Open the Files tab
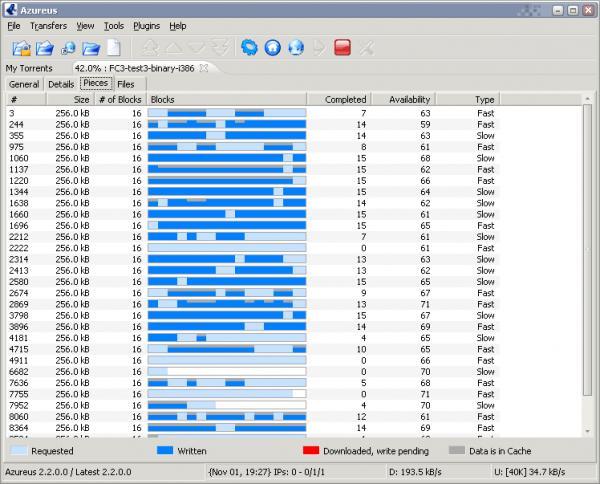The height and width of the screenshot is (484, 600). click(x=126, y=84)
